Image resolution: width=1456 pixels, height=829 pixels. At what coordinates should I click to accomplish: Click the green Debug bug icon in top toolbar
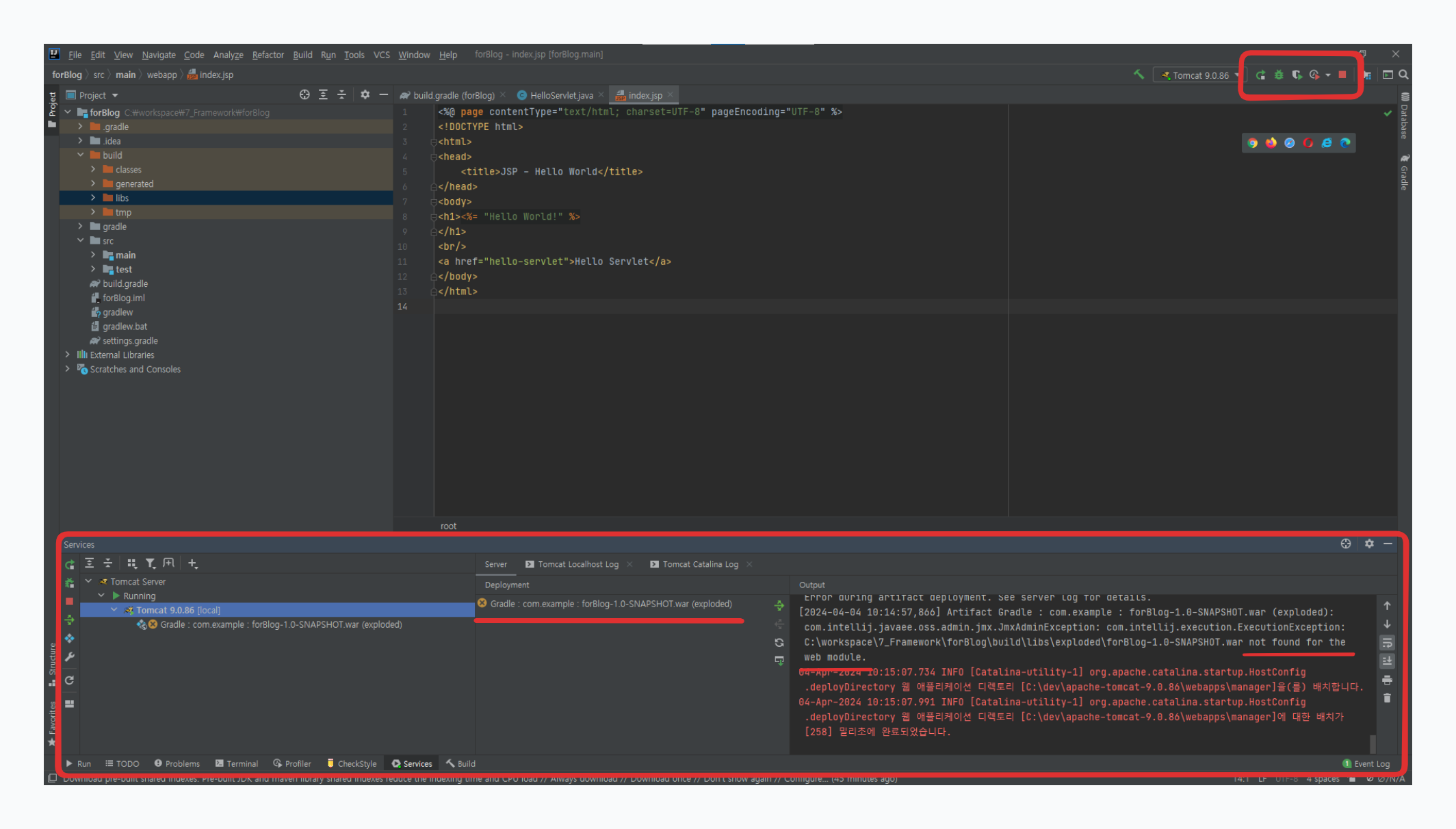[1278, 75]
